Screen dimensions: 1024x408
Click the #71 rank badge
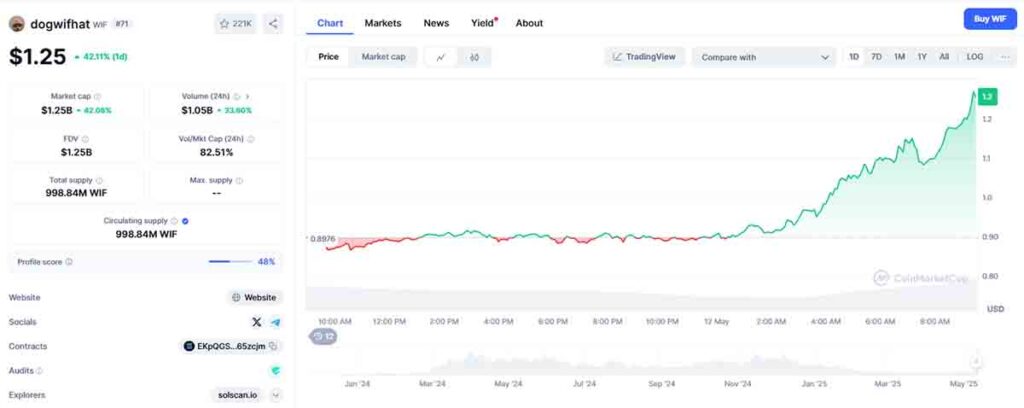tap(122, 24)
